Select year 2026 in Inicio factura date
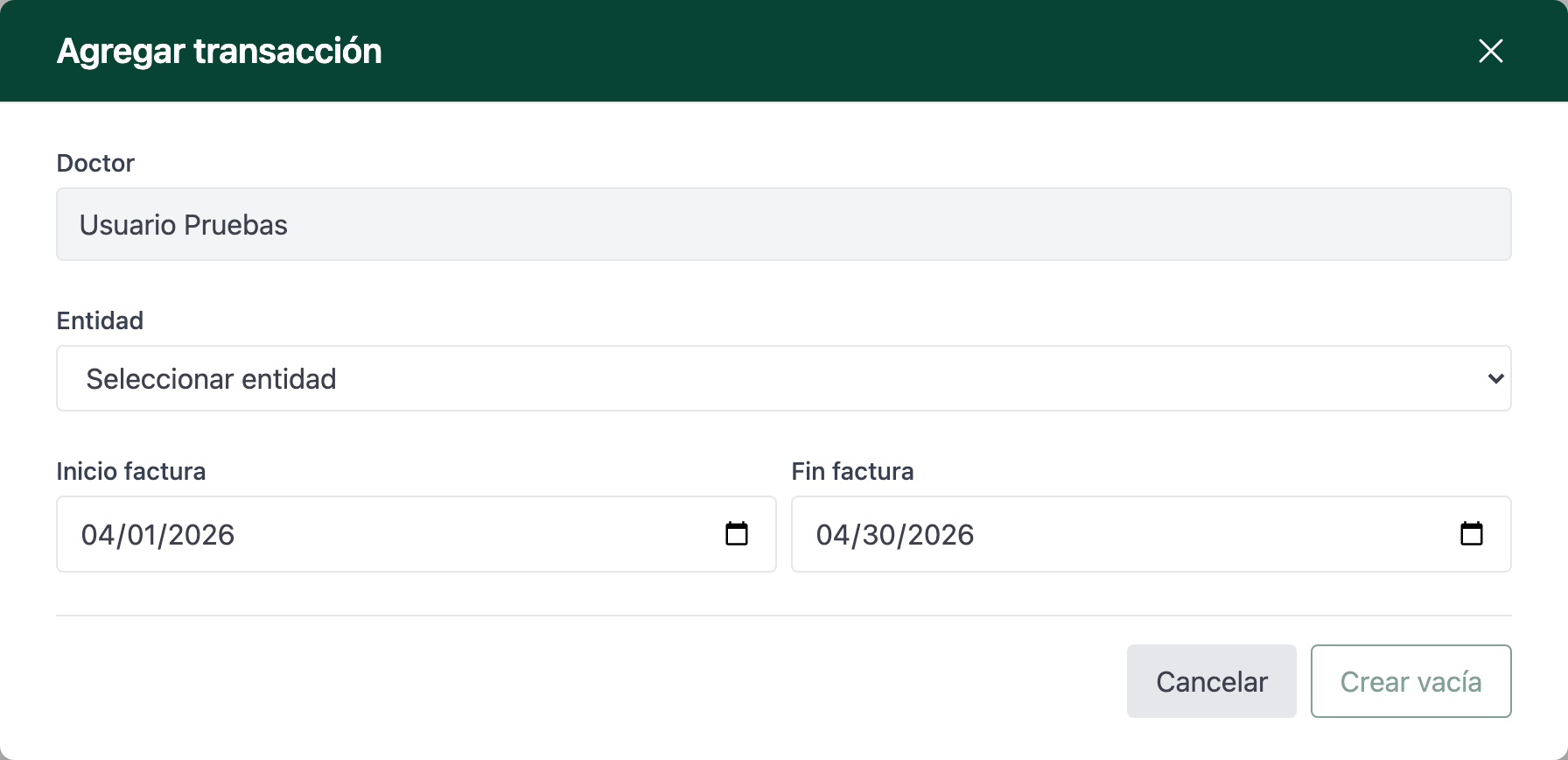Screen dimensions: 1568x760 pyautogui.click(x=201, y=535)
